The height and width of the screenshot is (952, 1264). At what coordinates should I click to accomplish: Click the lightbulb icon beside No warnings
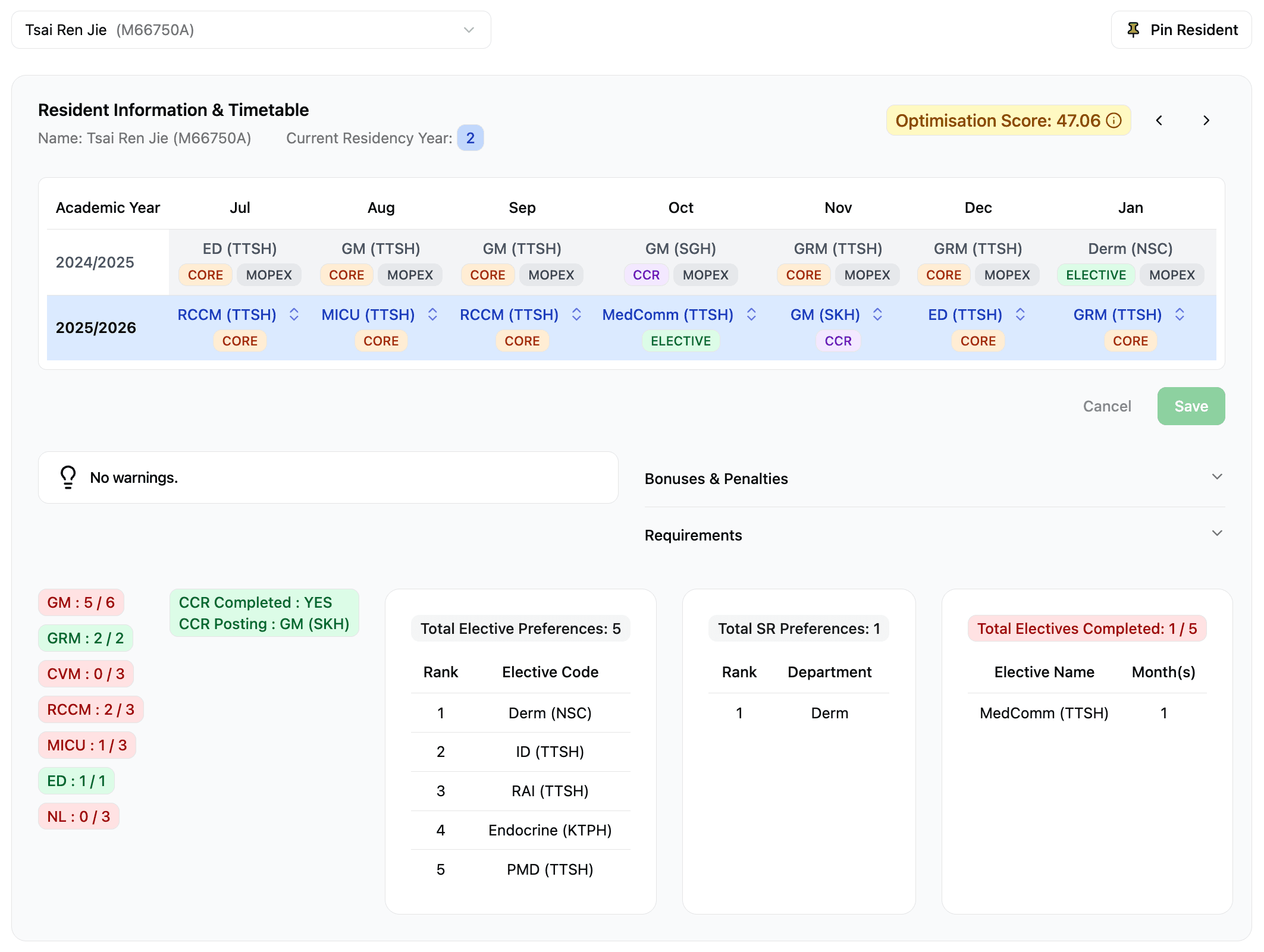point(68,477)
